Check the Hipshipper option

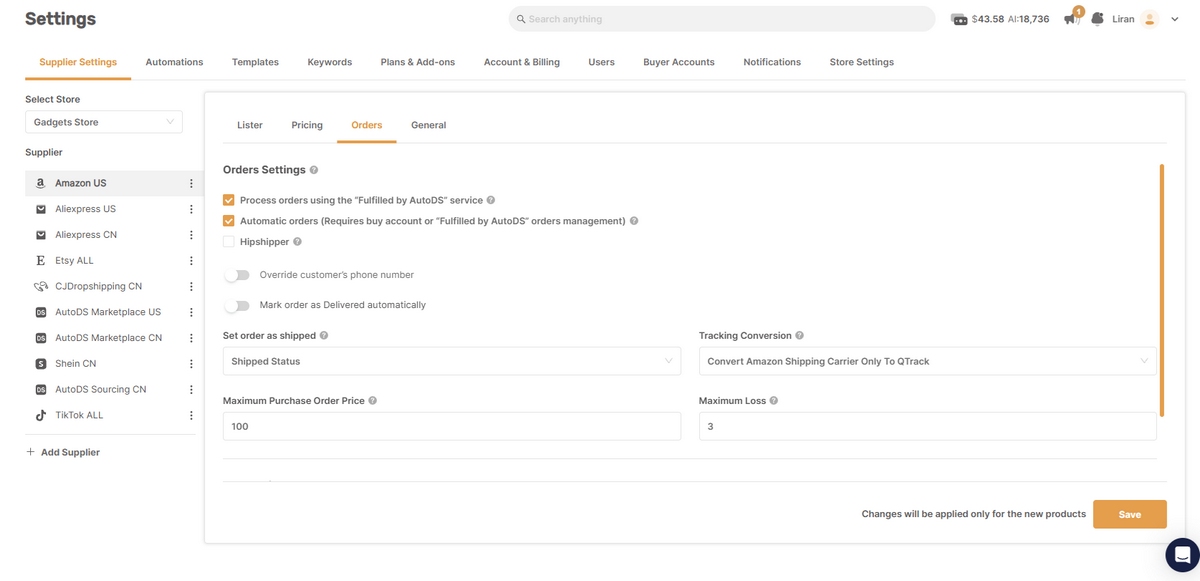[x=228, y=241]
